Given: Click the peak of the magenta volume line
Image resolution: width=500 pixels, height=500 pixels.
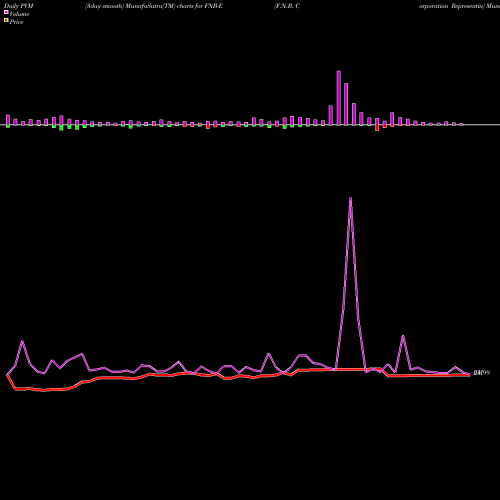Looking at the screenshot, I should point(350,198).
